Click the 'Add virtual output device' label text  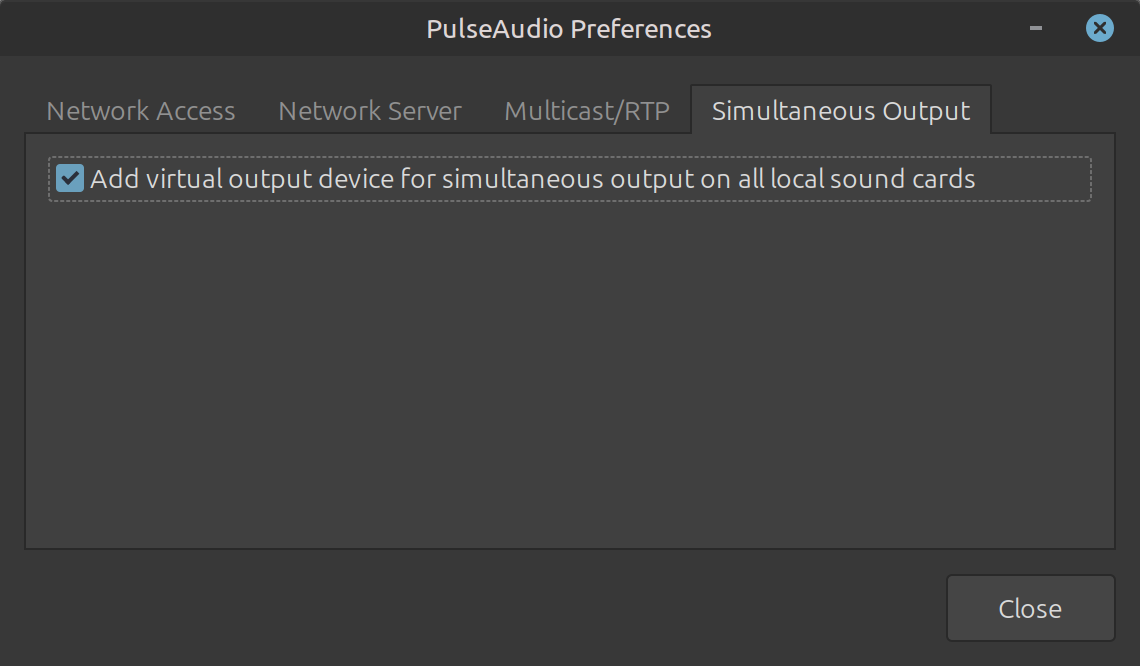(x=532, y=179)
